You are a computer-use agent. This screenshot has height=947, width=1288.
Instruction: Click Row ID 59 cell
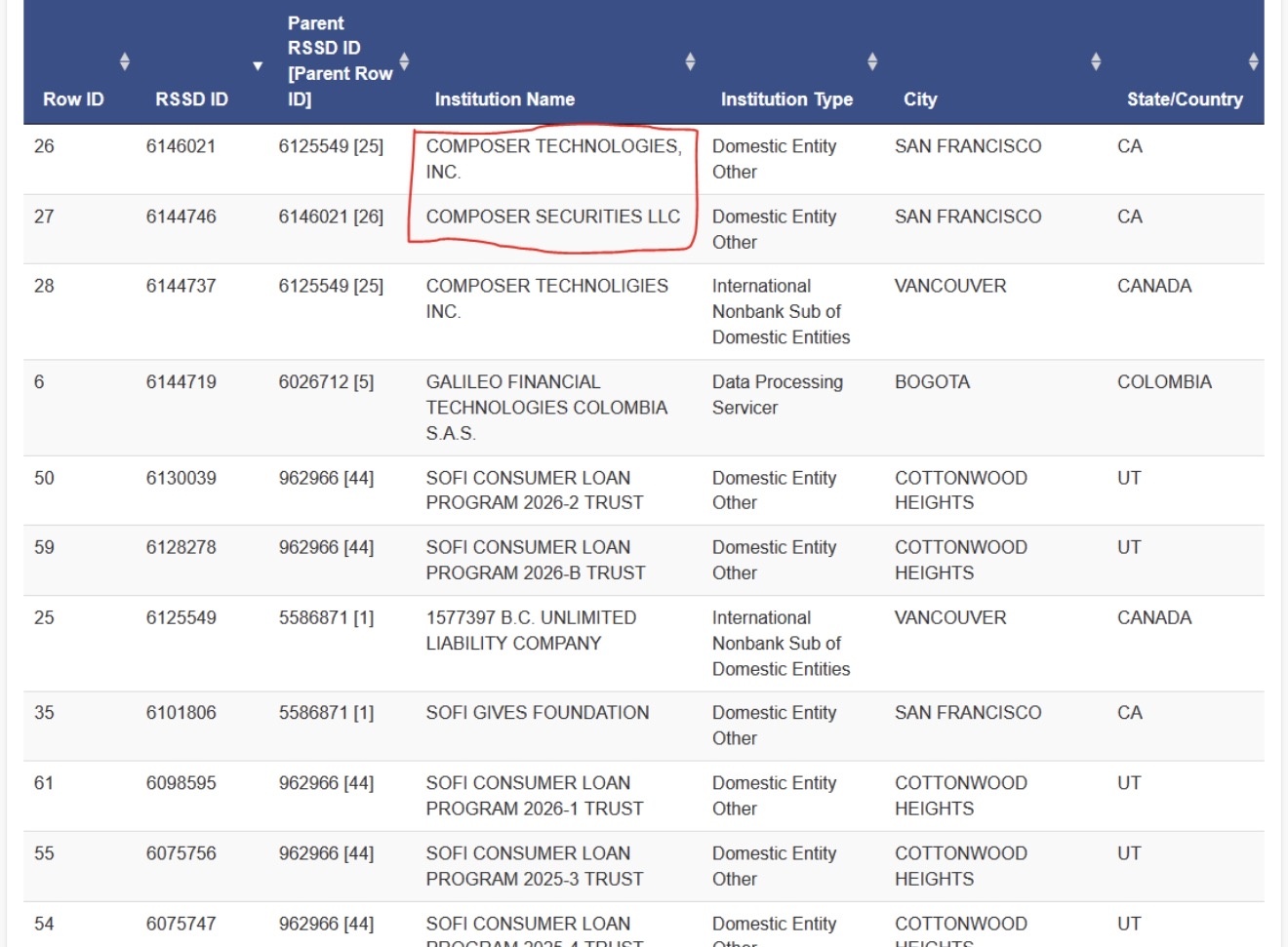point(44,547)
